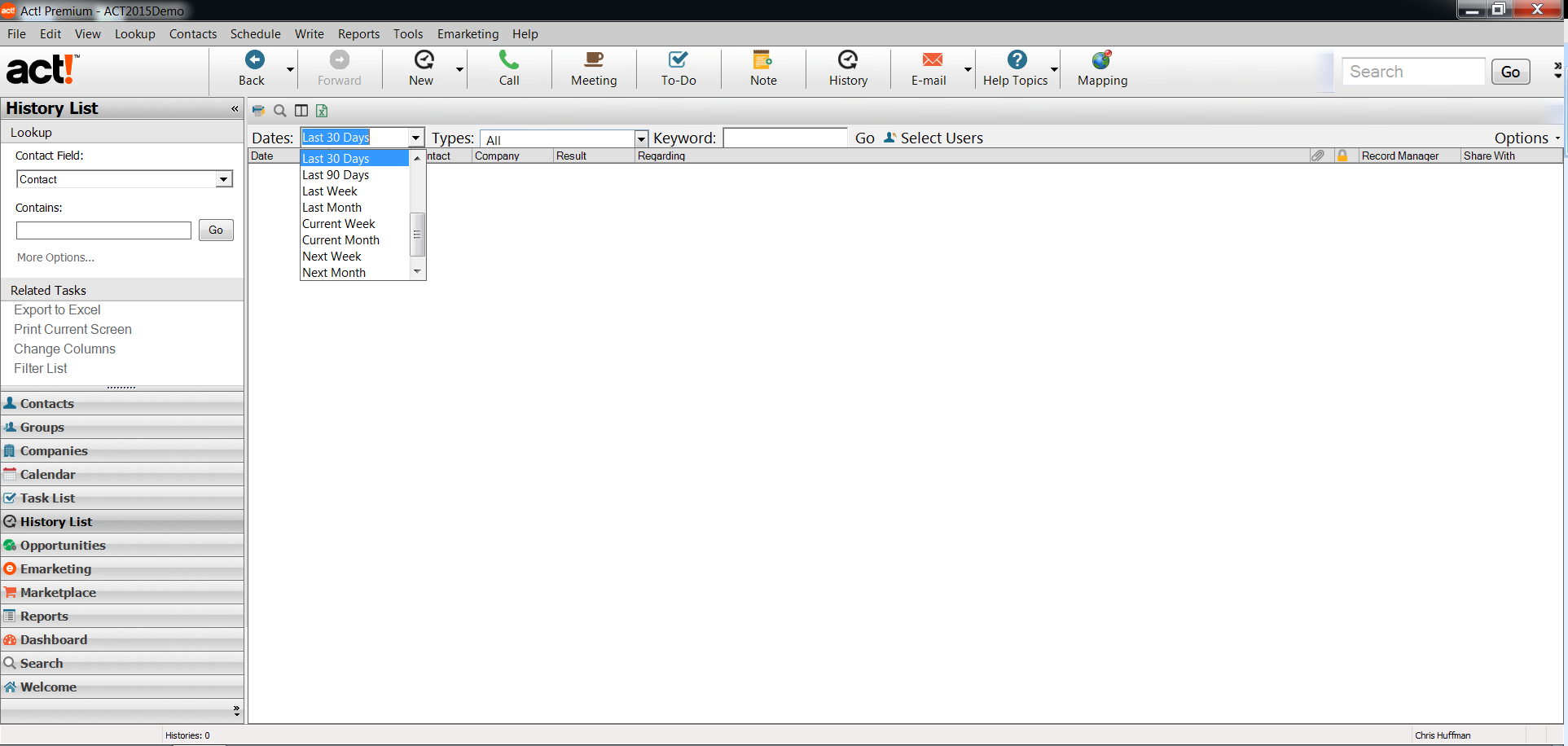Open Calendar in navigation bar
Viewport: 1568px width, 746px height.
(122, 474)
